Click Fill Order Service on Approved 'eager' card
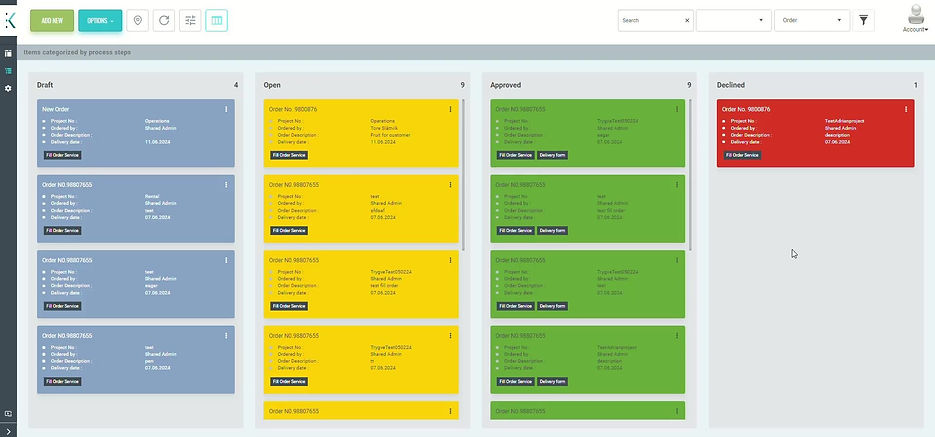The width and height of the screenshot is (935, 437). [x=516, y=155]
